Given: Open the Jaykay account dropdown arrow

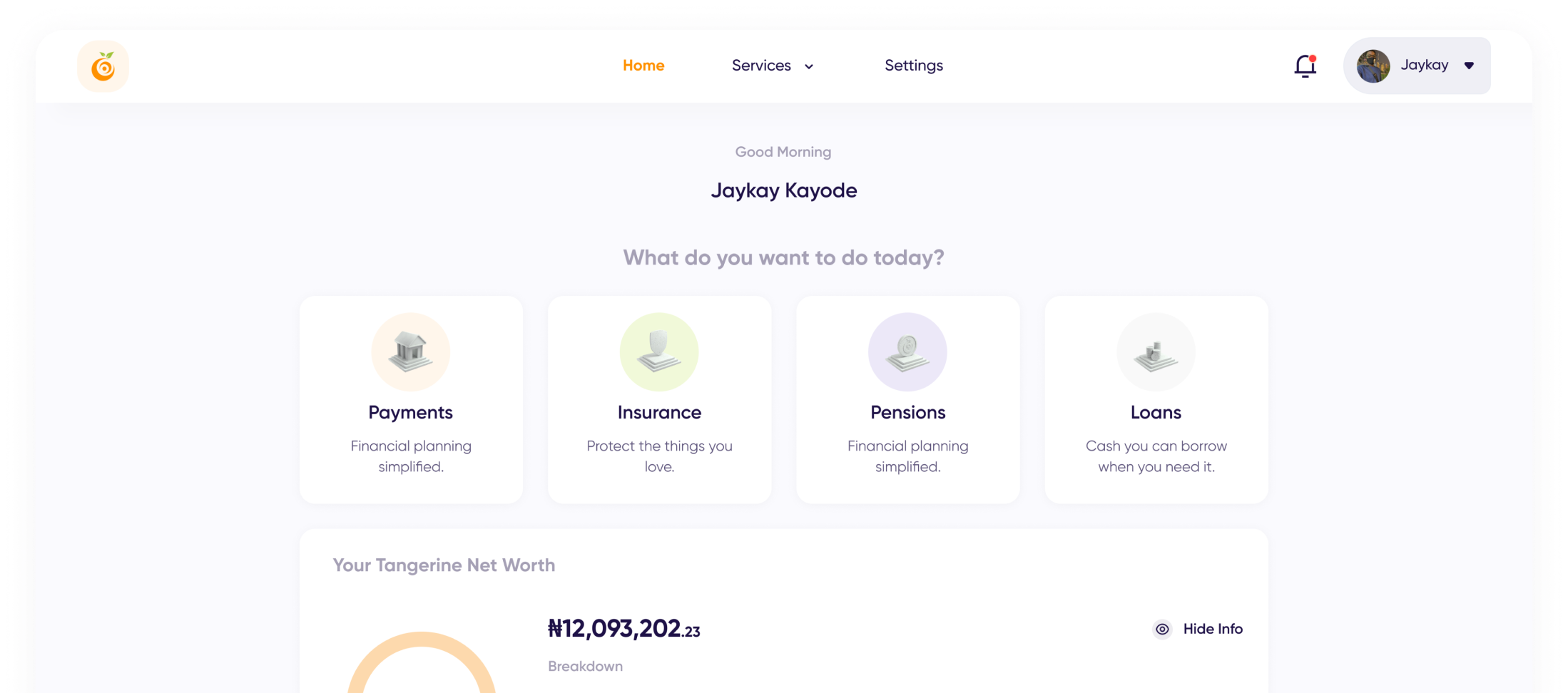Looking at the screenshot, I should coord(1470,66).
